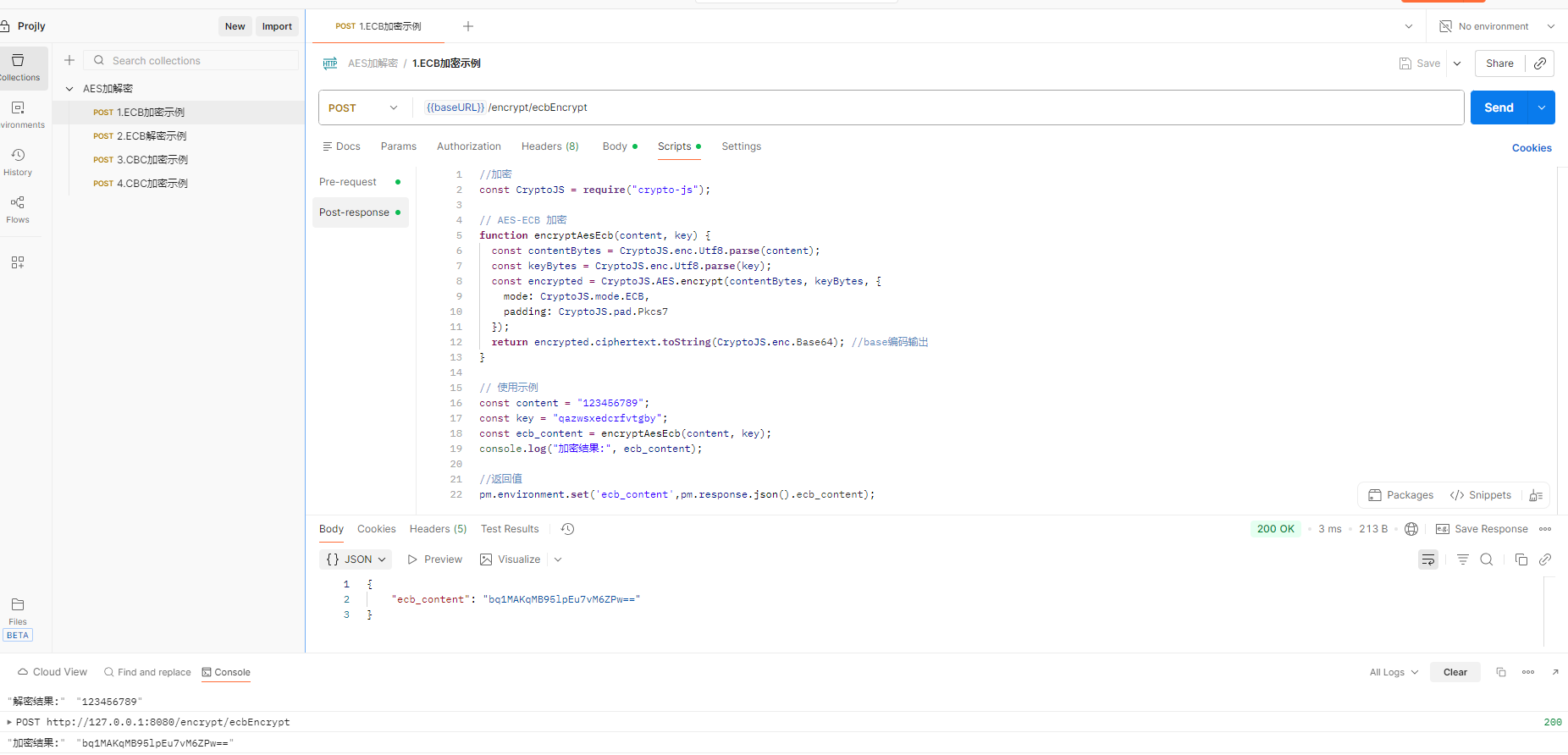Open the Collections sidebar panel
Viewport: 1568px width, 755px height.
click(19, 68)
